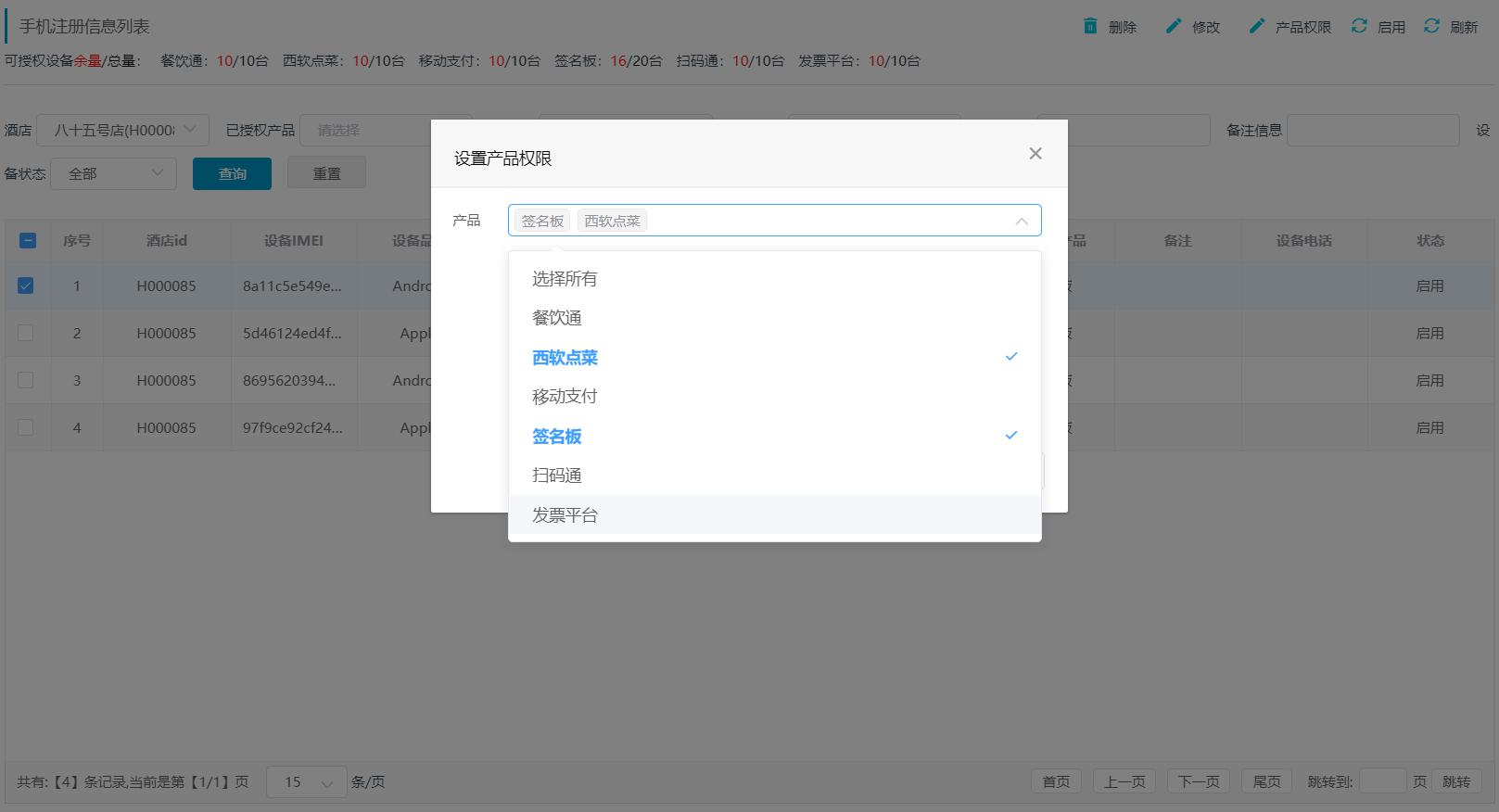Select 发票平台 in the product list
Screen dimensions: 1499x812
pos(565,515)
